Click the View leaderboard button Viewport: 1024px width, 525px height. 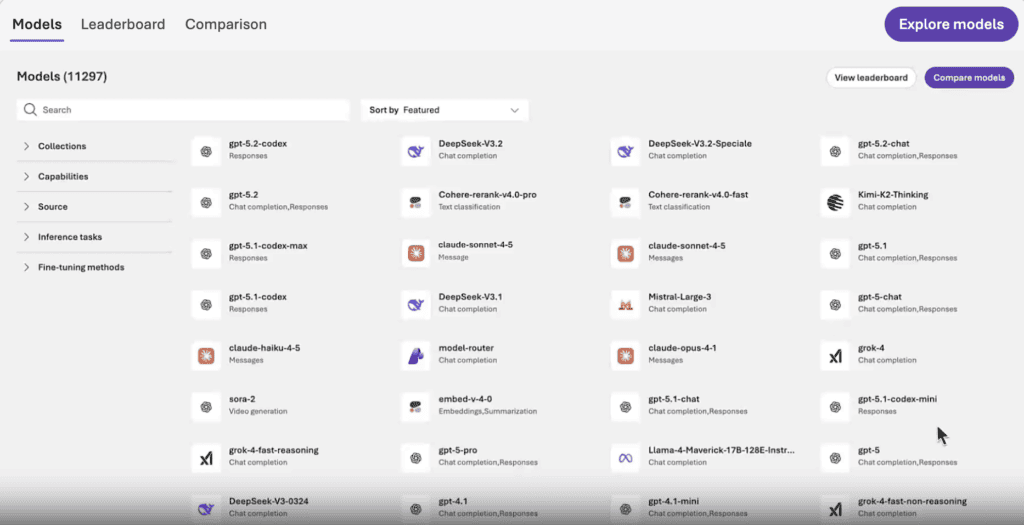pos(871,78)
